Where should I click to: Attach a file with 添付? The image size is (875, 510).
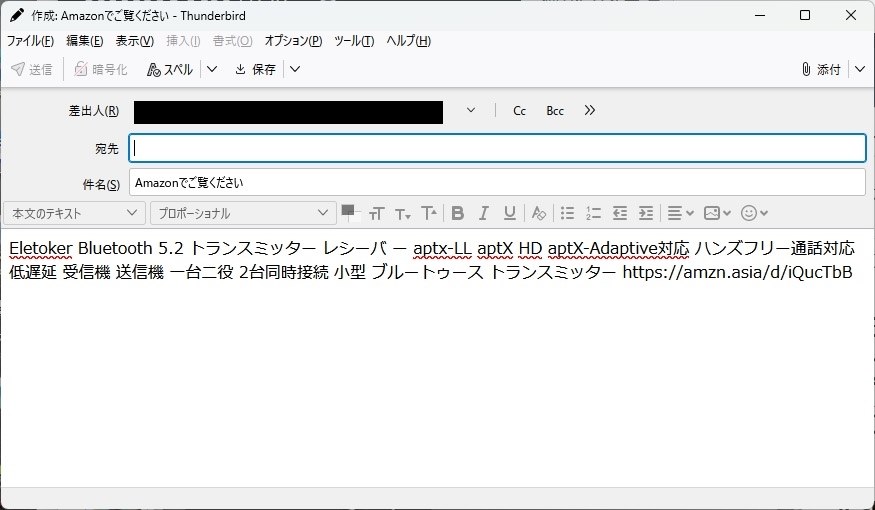click(821, 69)
